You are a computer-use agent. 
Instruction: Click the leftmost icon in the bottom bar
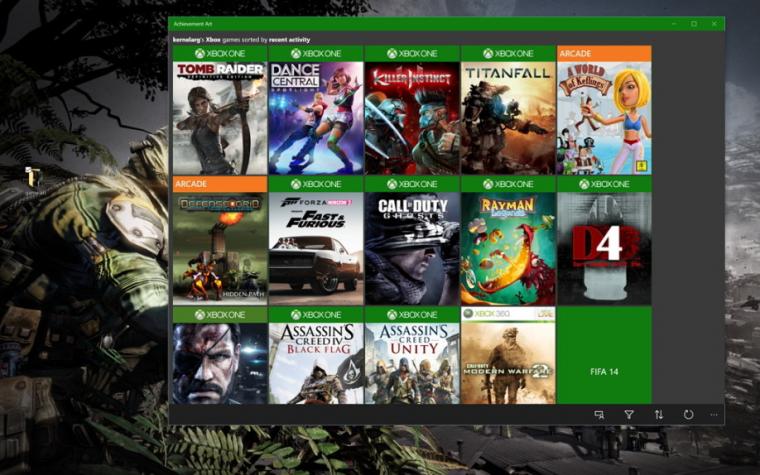pos(599,415)
